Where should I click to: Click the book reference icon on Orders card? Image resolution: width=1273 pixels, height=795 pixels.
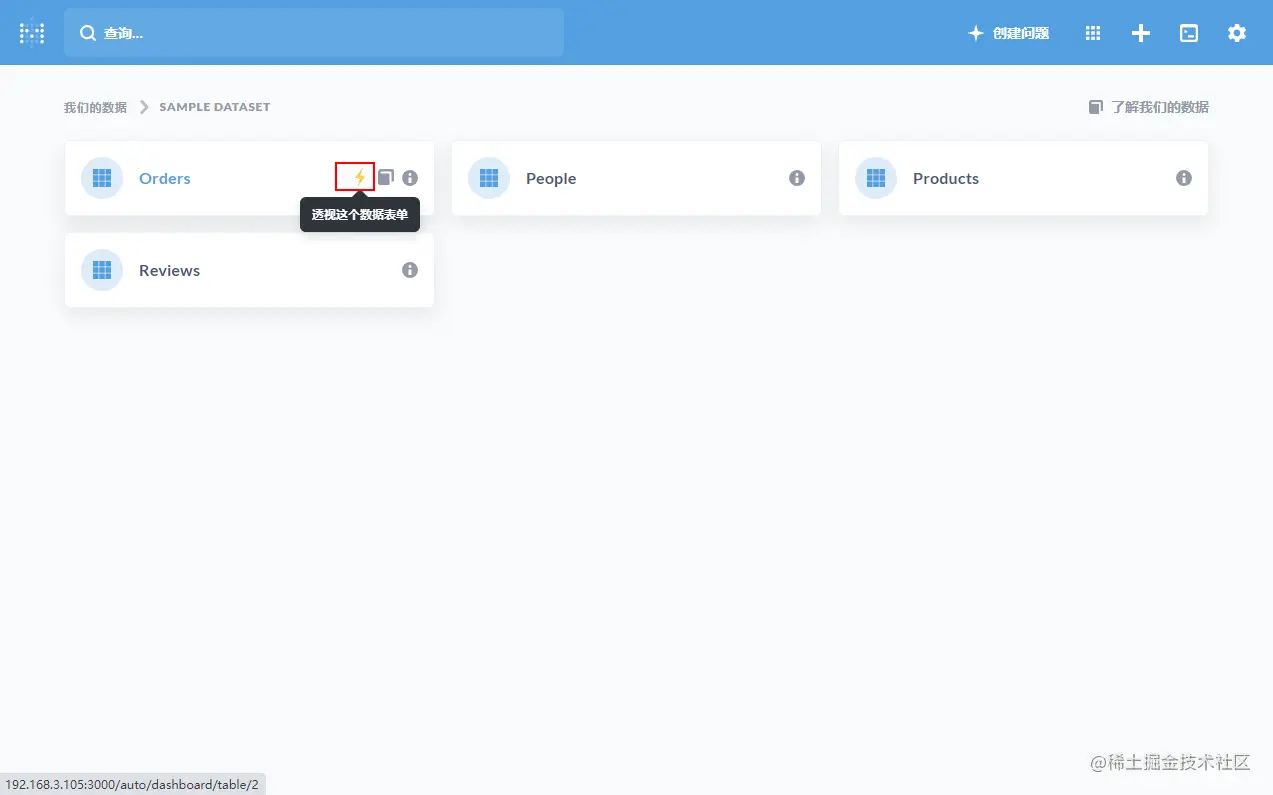(386, 177)
